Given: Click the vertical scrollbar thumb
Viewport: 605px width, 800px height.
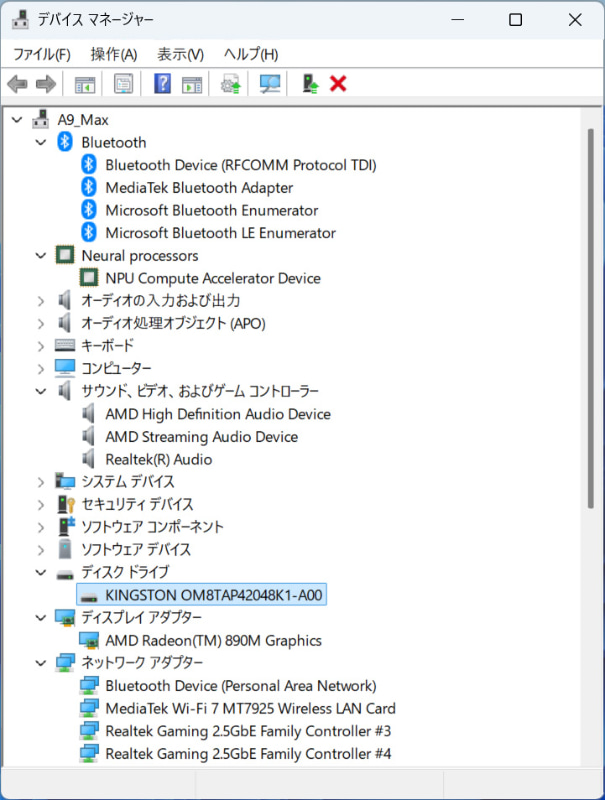Looking at the screenshot, I should tap(591, 318).
